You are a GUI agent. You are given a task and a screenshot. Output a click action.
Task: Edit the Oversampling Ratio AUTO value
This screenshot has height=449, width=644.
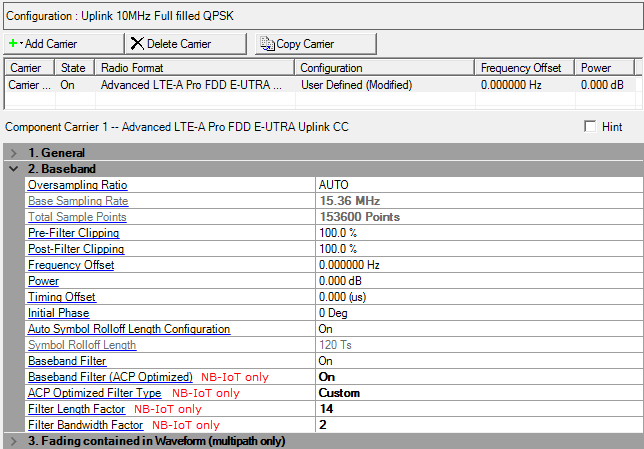pyautogui.click(x=479, y=185)
